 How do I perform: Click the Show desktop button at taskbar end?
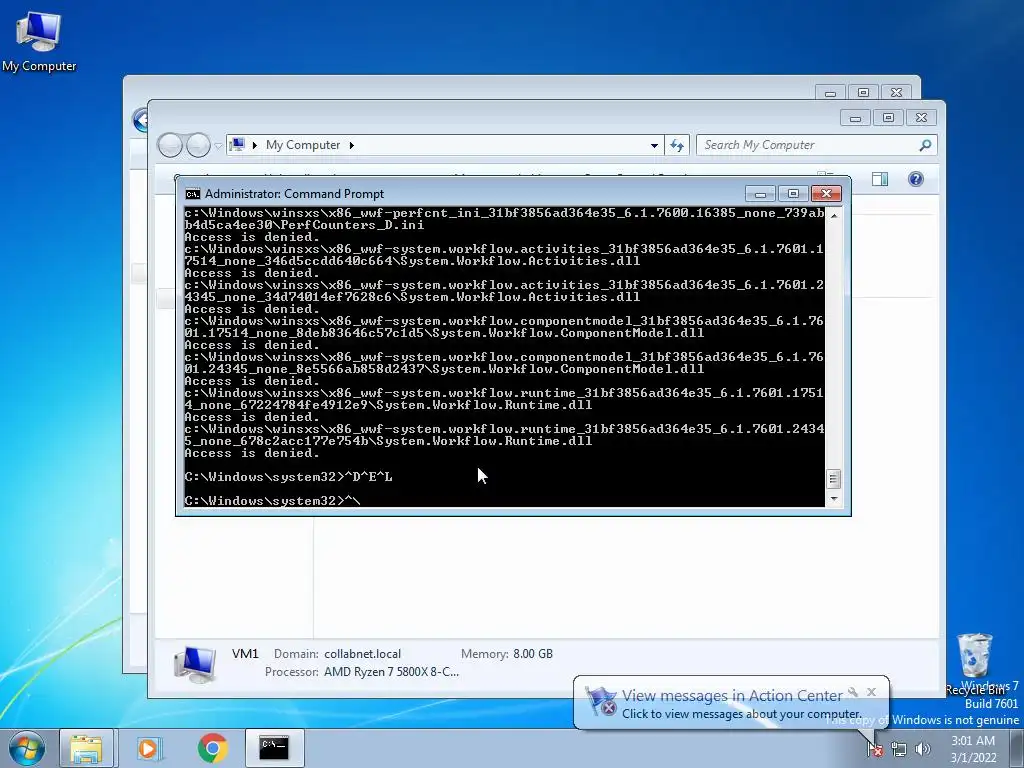click(x=1017, y=748)
